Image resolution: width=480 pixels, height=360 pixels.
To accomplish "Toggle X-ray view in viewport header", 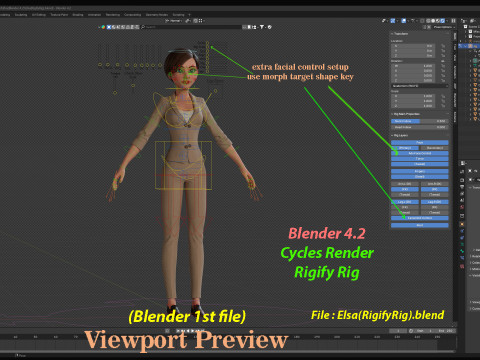I will point(422,21).
